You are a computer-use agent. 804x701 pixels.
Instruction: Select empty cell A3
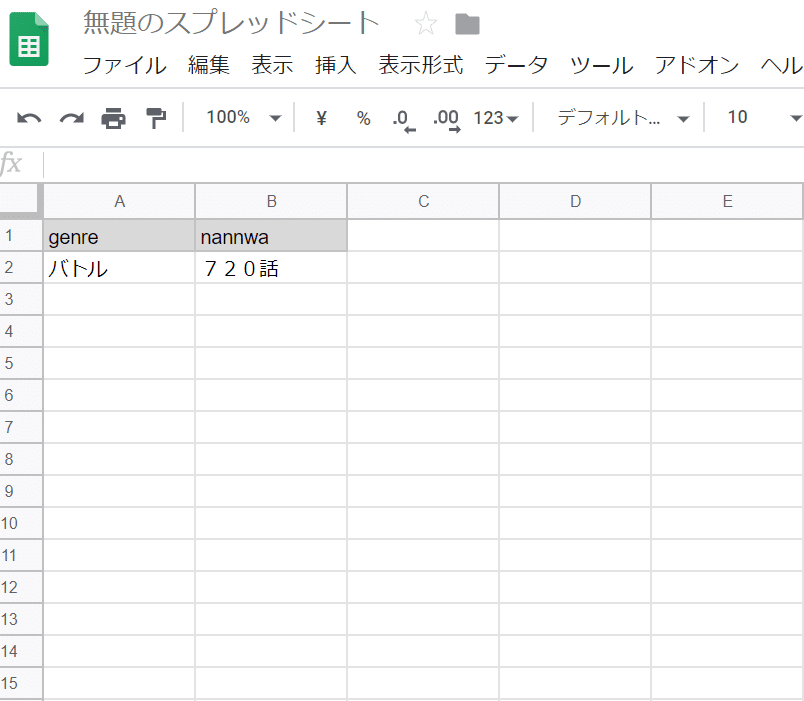coord(119,299)
